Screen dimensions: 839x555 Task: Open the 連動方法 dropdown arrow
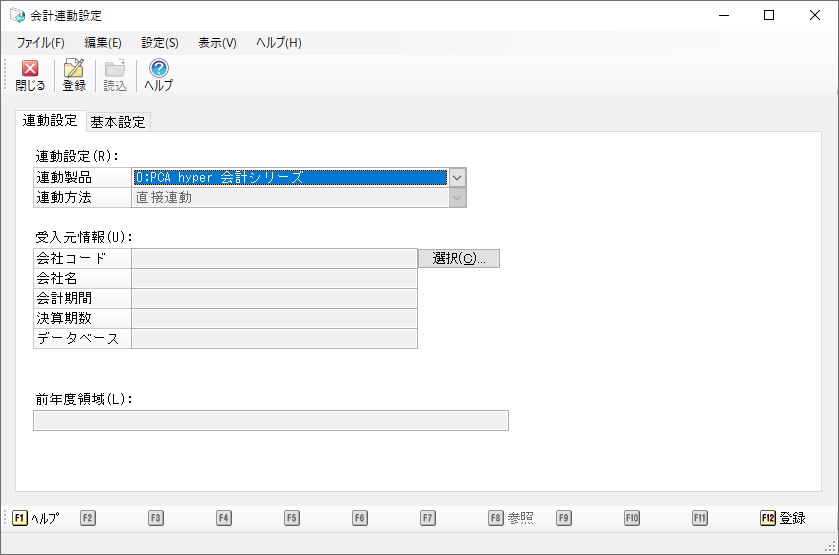pos(457,198)
